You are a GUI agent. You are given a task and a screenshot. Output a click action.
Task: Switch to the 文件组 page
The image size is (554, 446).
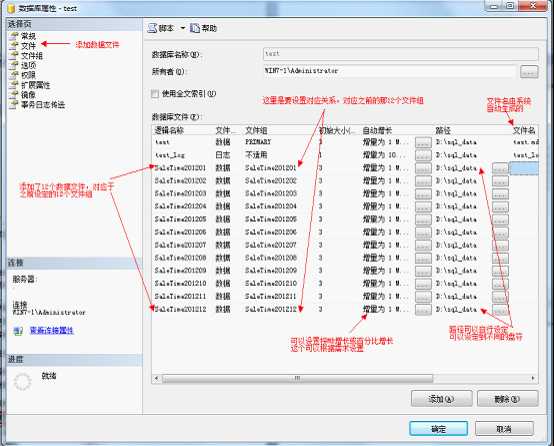(x=32, y=56)
